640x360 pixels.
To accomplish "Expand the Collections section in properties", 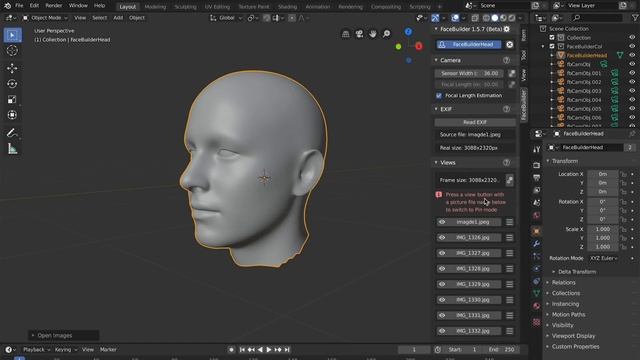I will tap(566, 293).
